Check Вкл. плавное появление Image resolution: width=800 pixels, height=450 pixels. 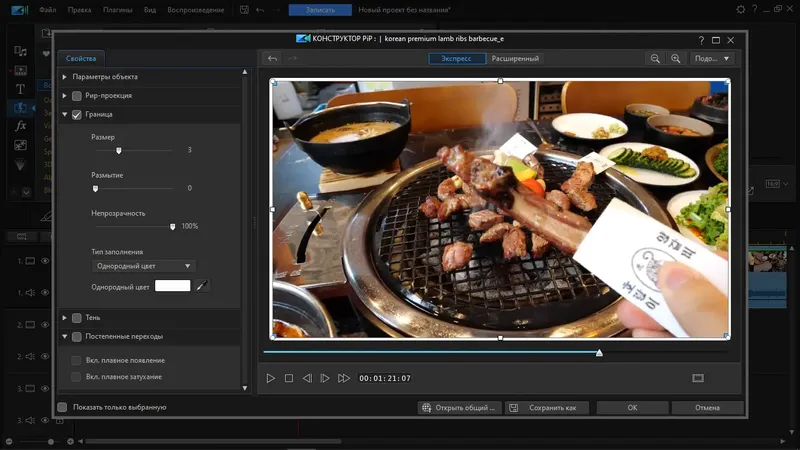click(x=76, y=360)
